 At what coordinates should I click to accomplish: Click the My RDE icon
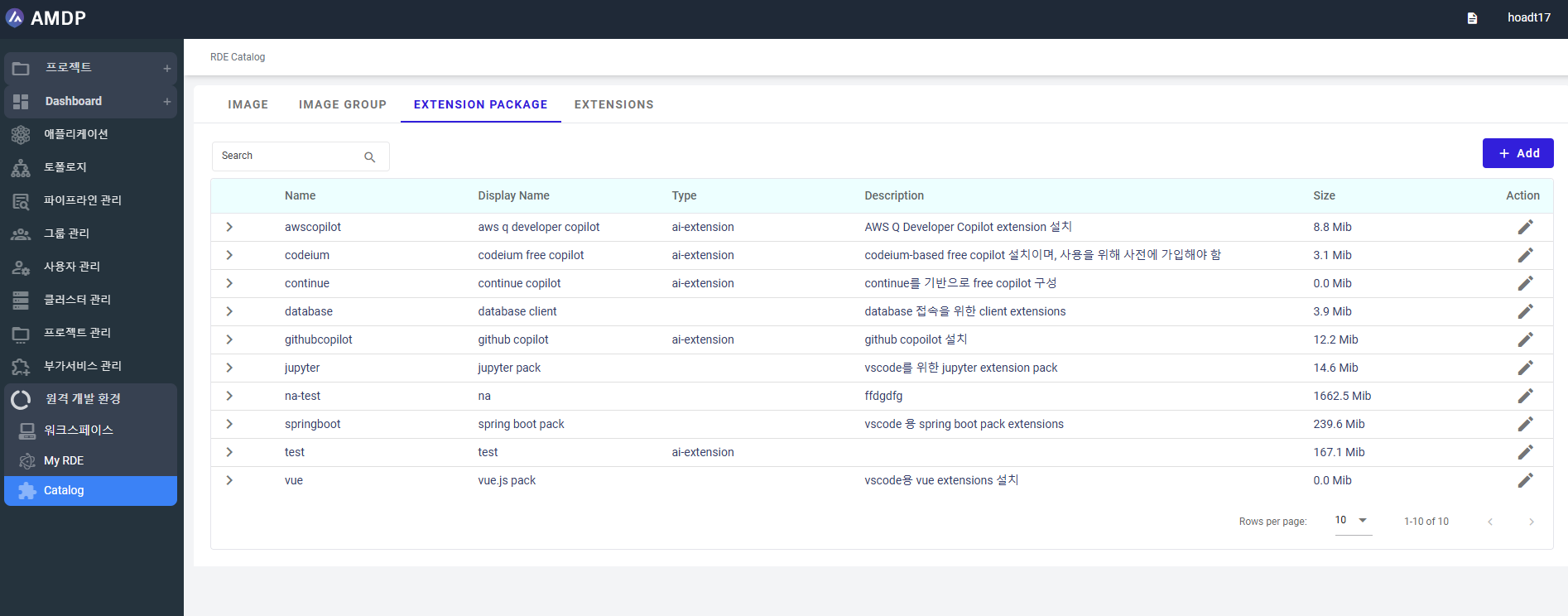coord(27,461)
